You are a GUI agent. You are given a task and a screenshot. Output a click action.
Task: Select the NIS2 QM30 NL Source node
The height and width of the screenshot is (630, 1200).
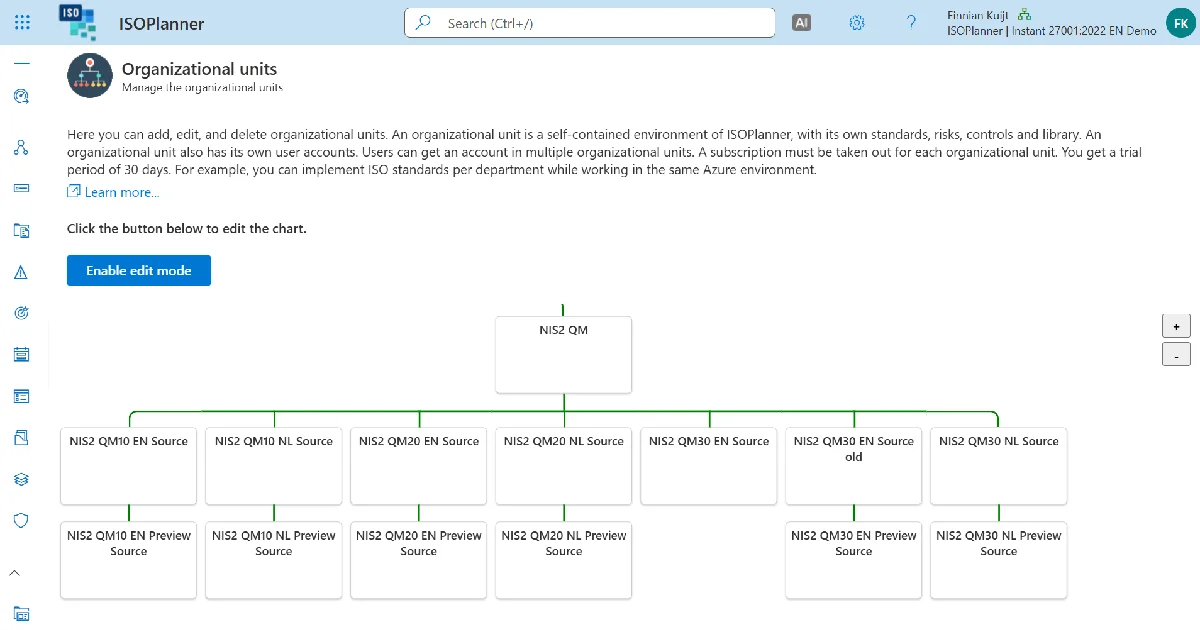(999, 466)
